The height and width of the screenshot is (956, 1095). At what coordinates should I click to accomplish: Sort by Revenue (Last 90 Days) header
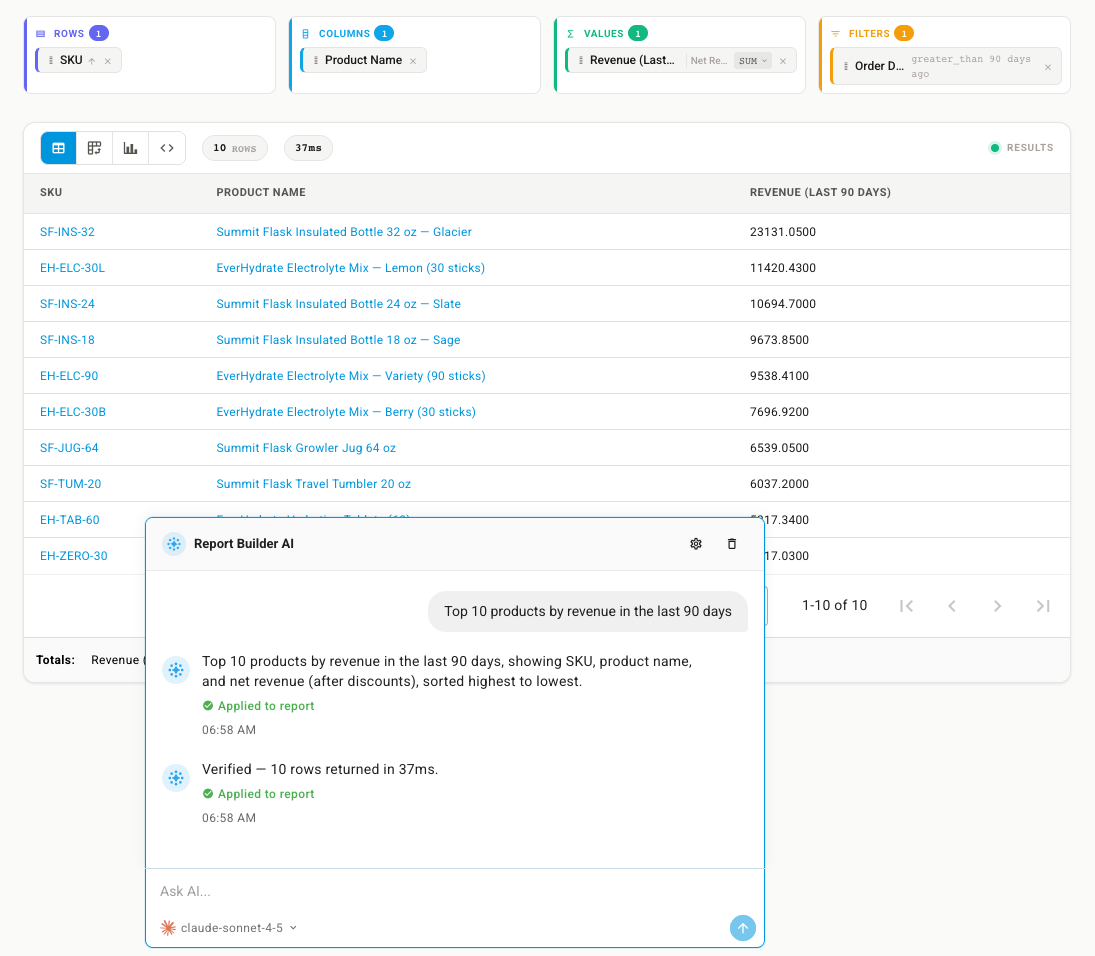[821, 192]
